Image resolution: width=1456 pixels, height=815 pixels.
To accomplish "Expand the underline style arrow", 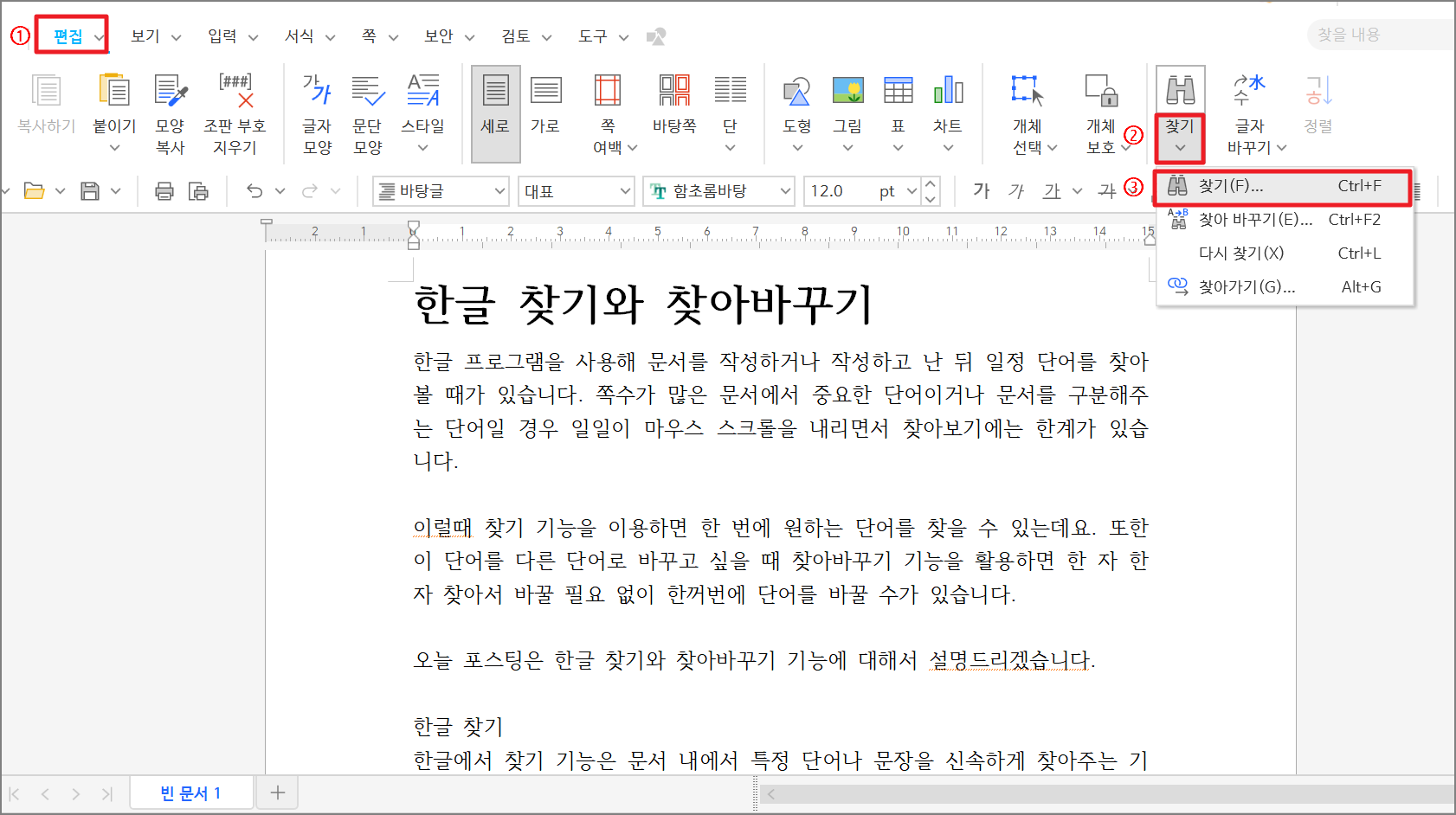I will tap(1077, 191).
